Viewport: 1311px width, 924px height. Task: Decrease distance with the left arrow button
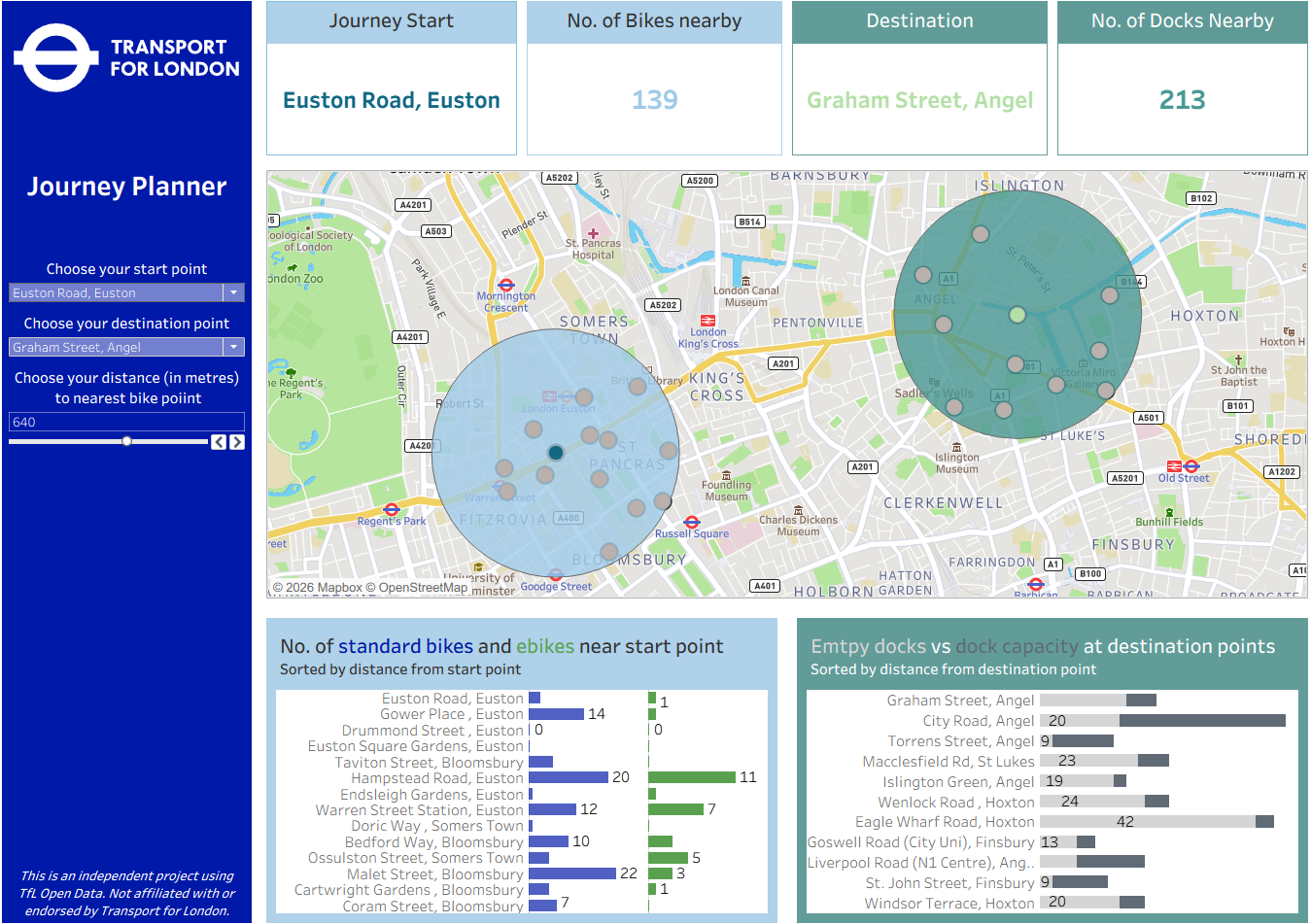point(219,442)
